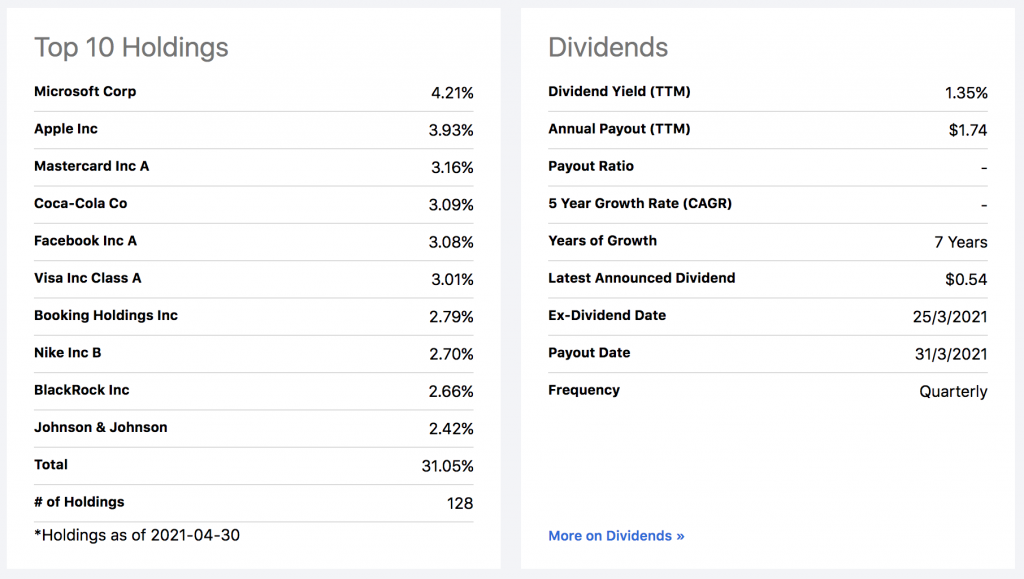Select the BlackRock Inc holding name

tap(82, 390)
